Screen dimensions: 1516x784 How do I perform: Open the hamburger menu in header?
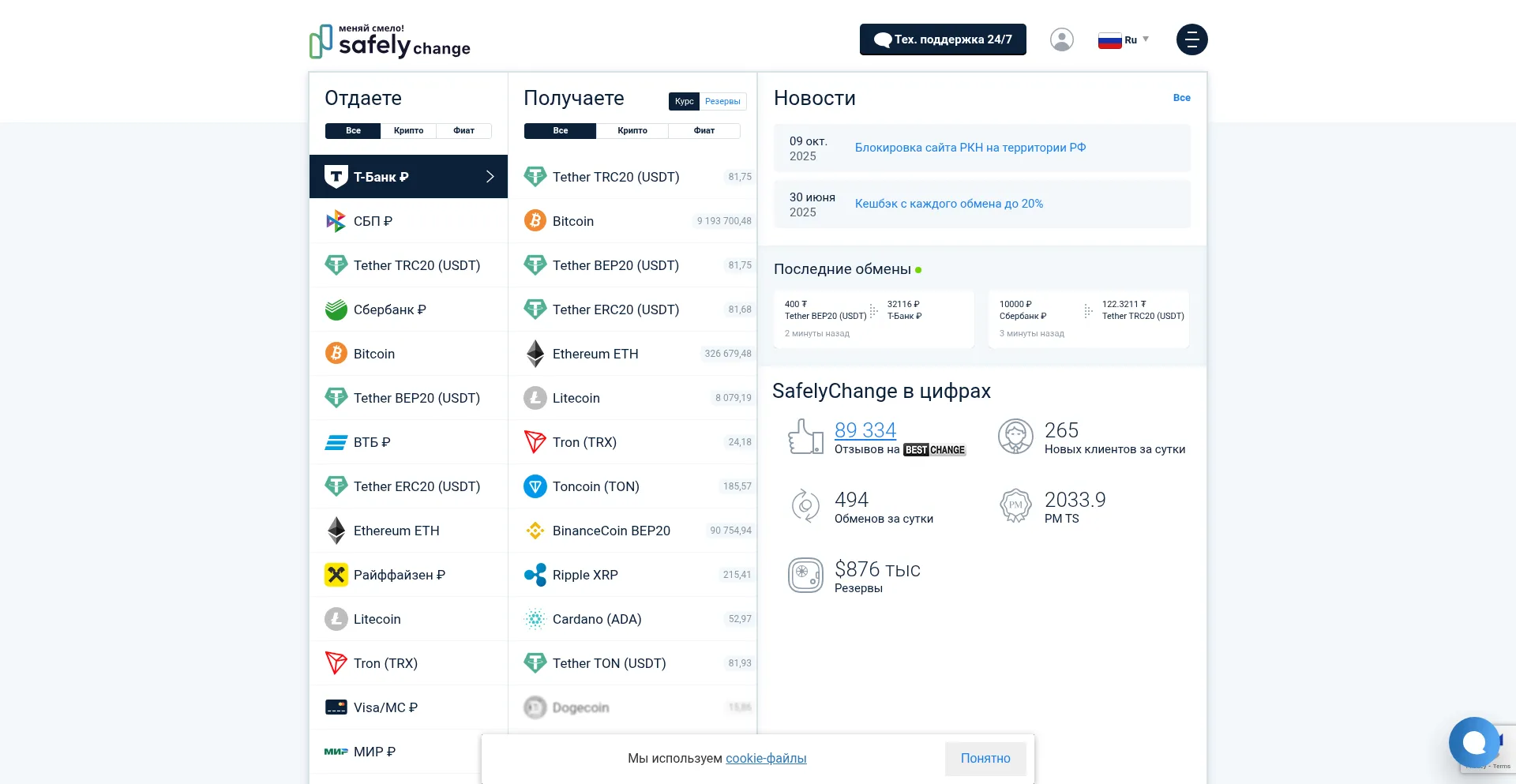point(1191,39)
